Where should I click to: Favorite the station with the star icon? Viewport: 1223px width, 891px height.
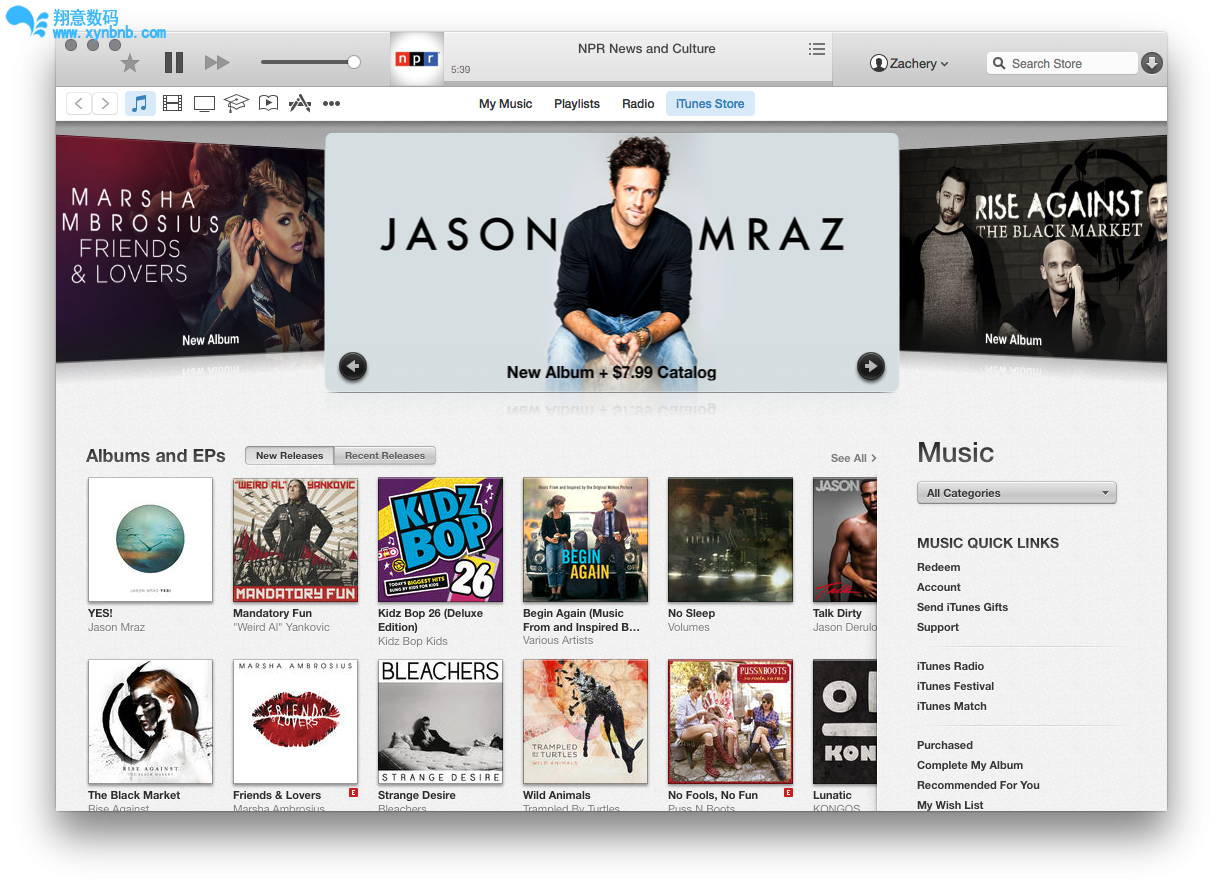click(130, 63)
